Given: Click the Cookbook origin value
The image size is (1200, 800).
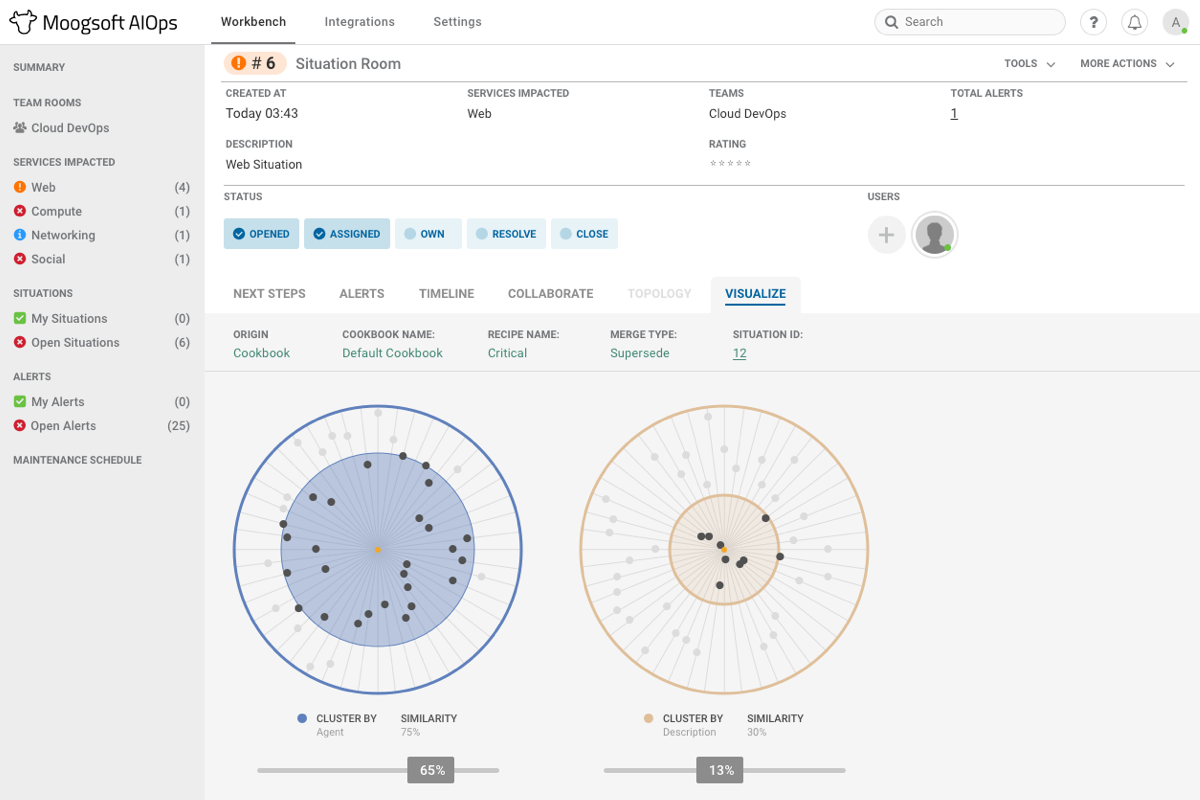Looking at the screenshot, I should pos(261,353).
